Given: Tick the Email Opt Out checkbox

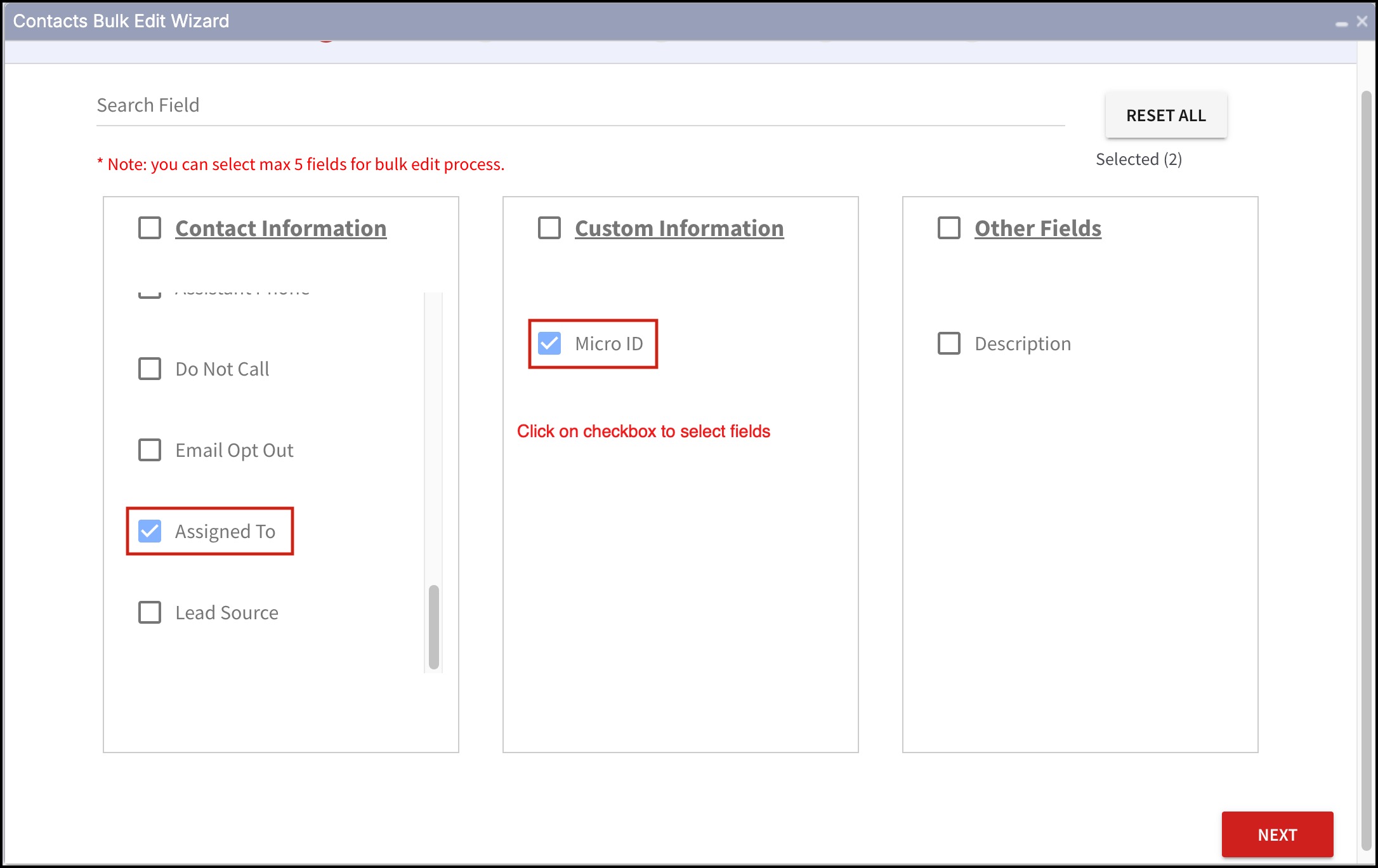Looking at the screenshot, I should click(x=150, y=450).
